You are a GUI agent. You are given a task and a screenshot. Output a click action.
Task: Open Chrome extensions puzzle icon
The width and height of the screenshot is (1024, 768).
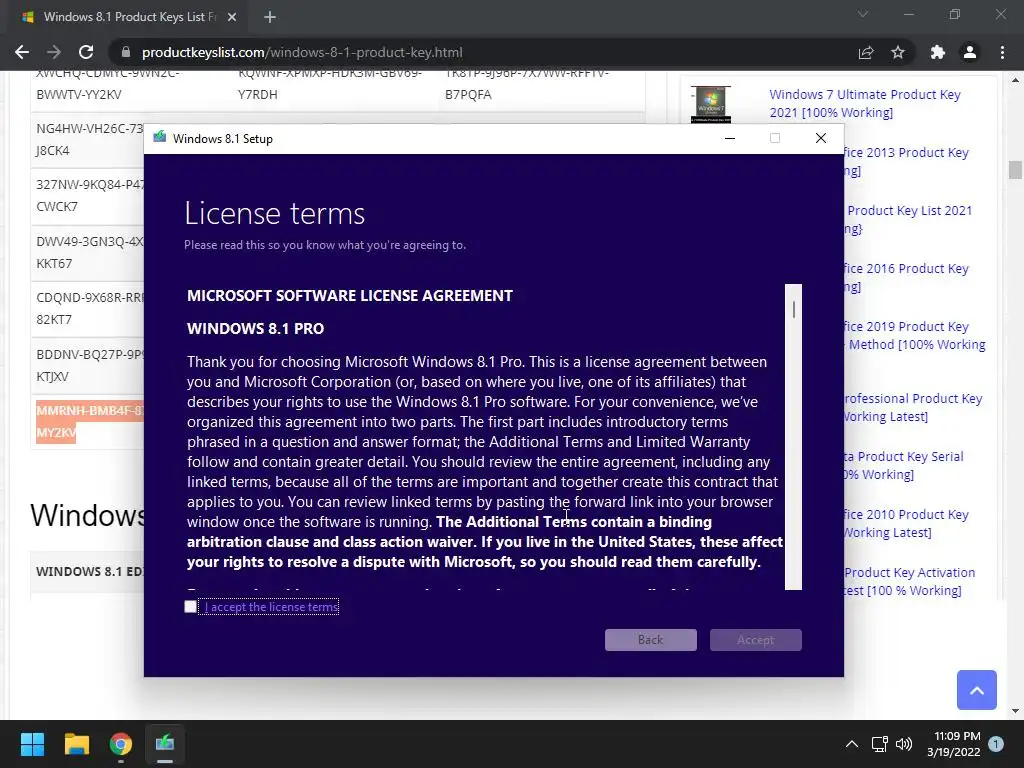click(938, 52)
